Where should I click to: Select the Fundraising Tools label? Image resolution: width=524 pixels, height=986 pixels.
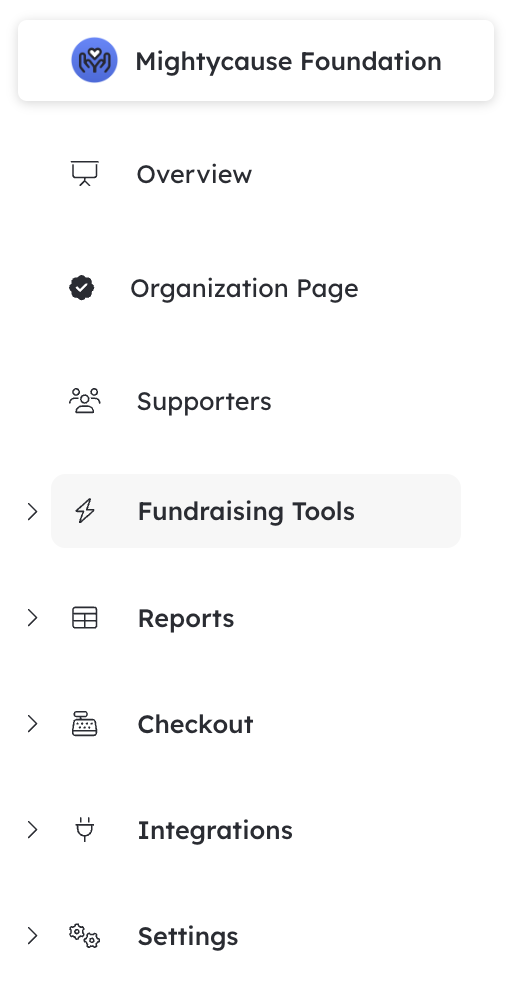click(246, 511)
